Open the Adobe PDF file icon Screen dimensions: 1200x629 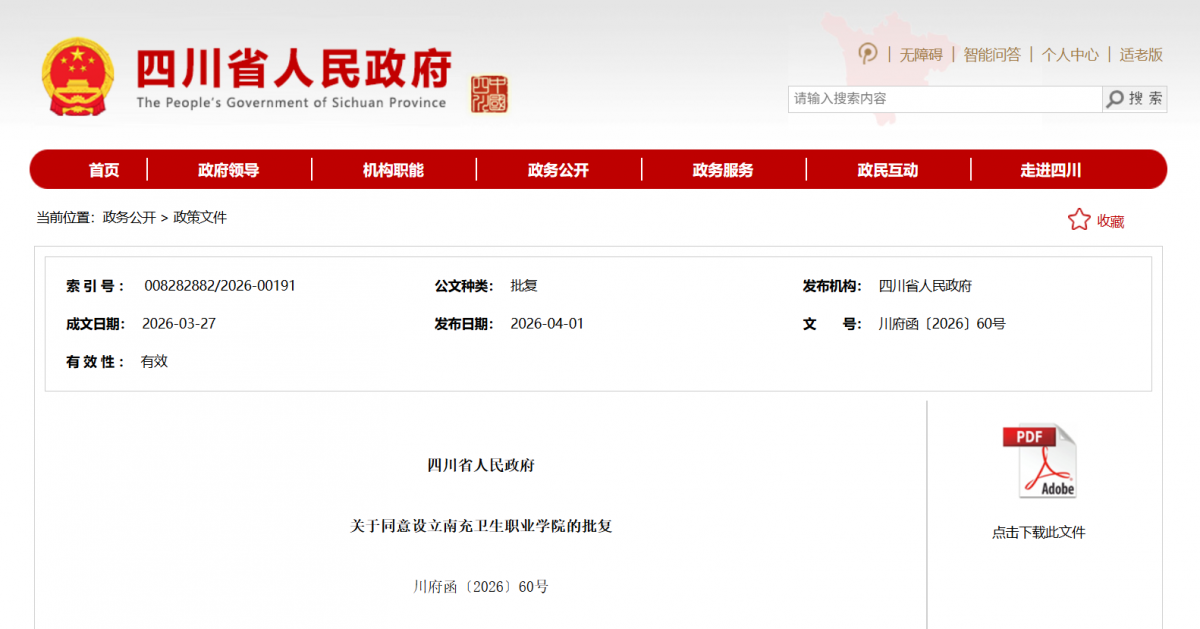pos(1039,462)
